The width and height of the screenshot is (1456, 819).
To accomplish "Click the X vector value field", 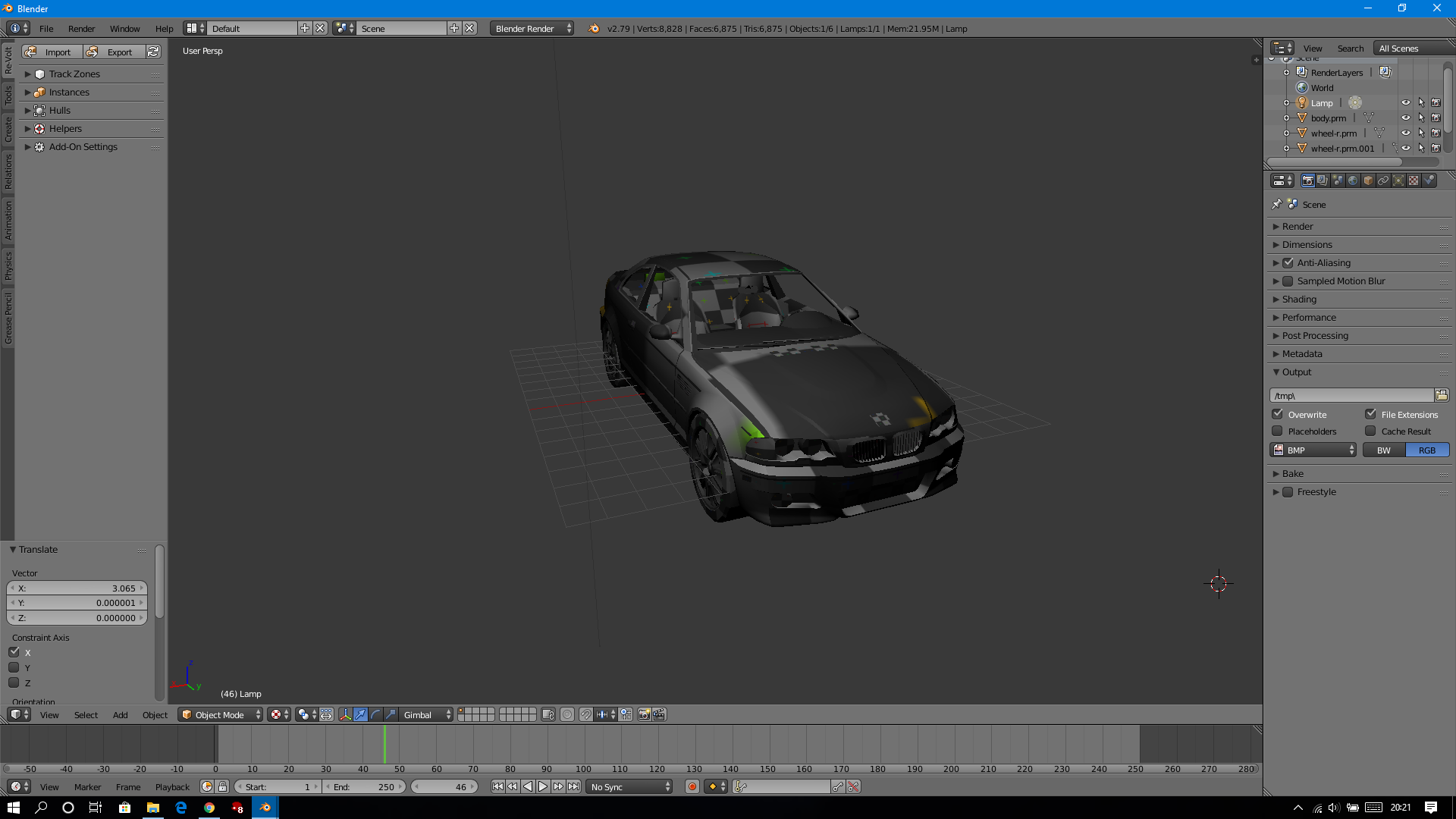I will pyautogui.click(x=77, y=588).
